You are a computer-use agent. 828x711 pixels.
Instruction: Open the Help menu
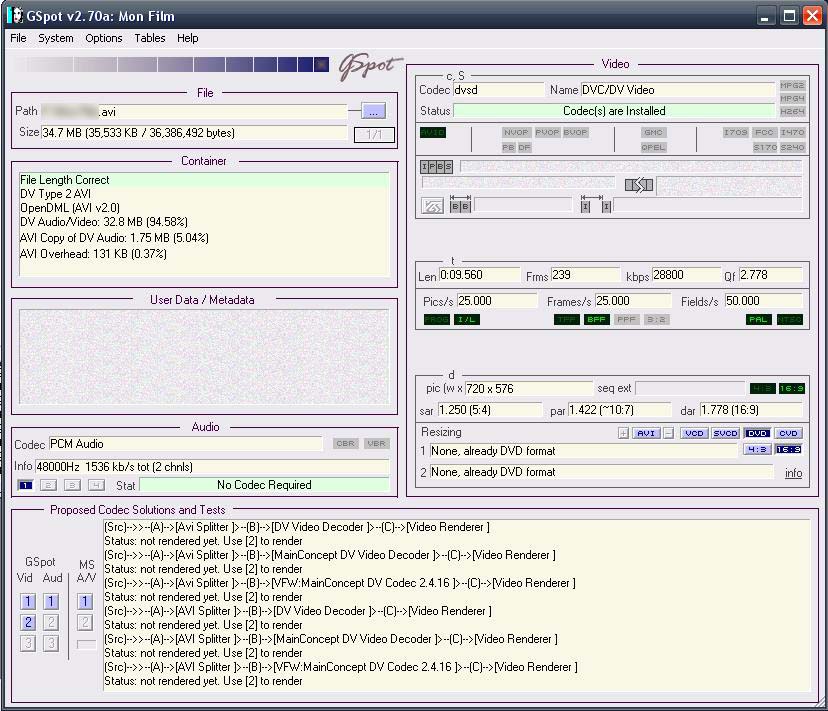pyautogui.click(x=187, y=38)
